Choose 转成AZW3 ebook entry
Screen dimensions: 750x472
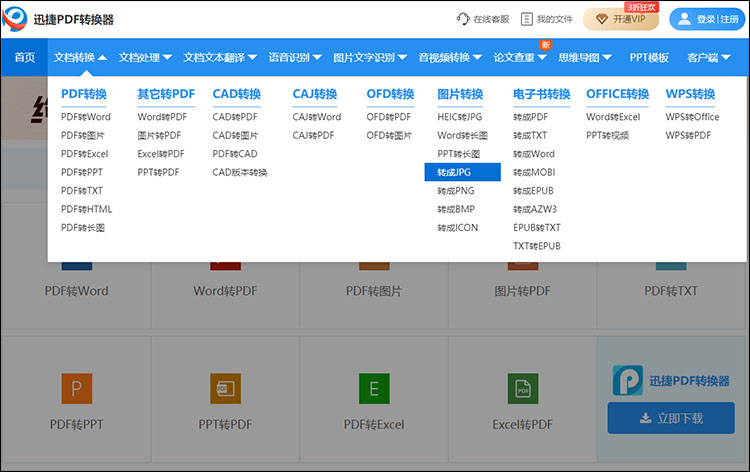(x=535, y=209)
